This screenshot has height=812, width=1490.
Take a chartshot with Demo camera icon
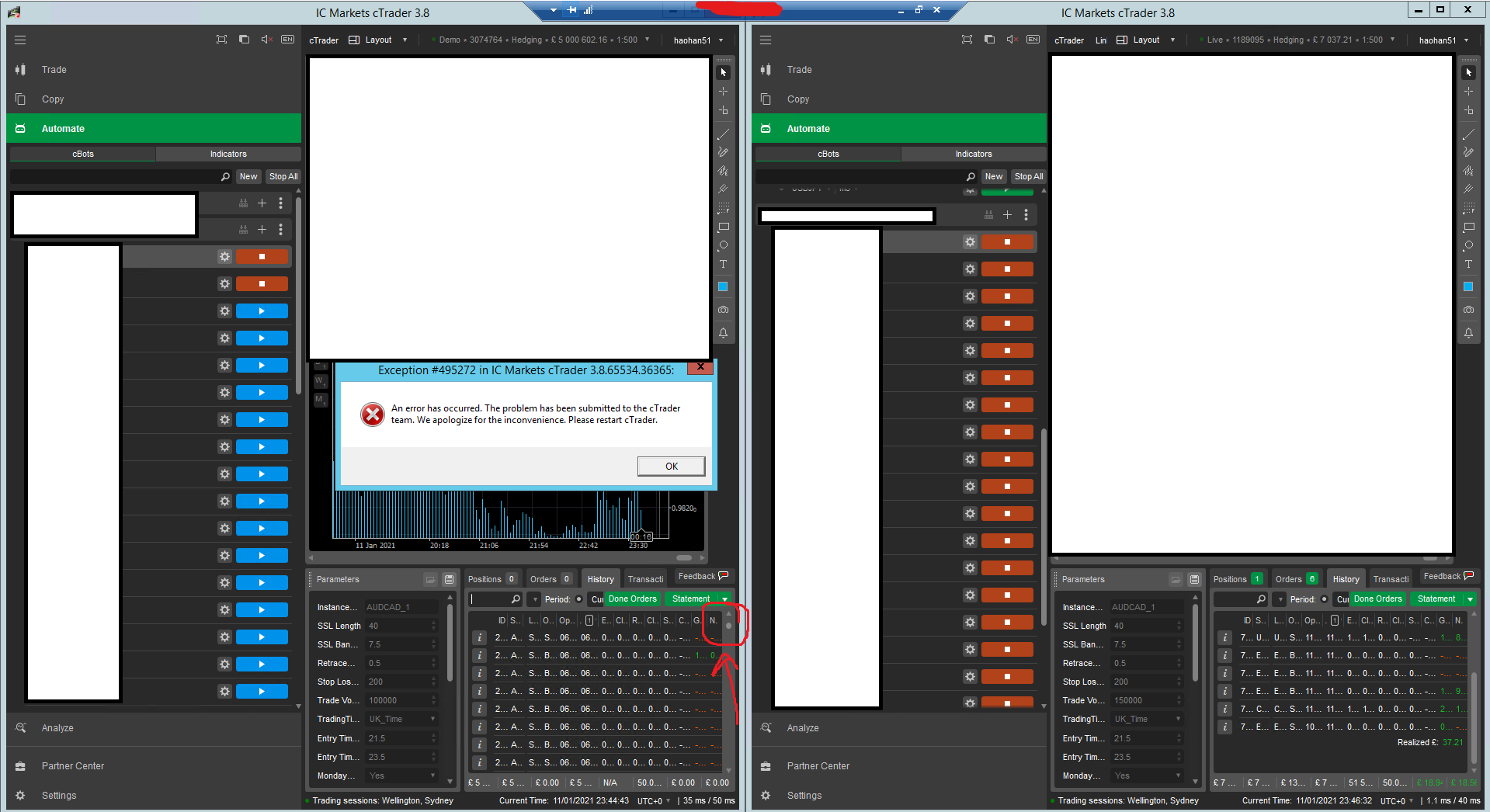click(723, 310)
